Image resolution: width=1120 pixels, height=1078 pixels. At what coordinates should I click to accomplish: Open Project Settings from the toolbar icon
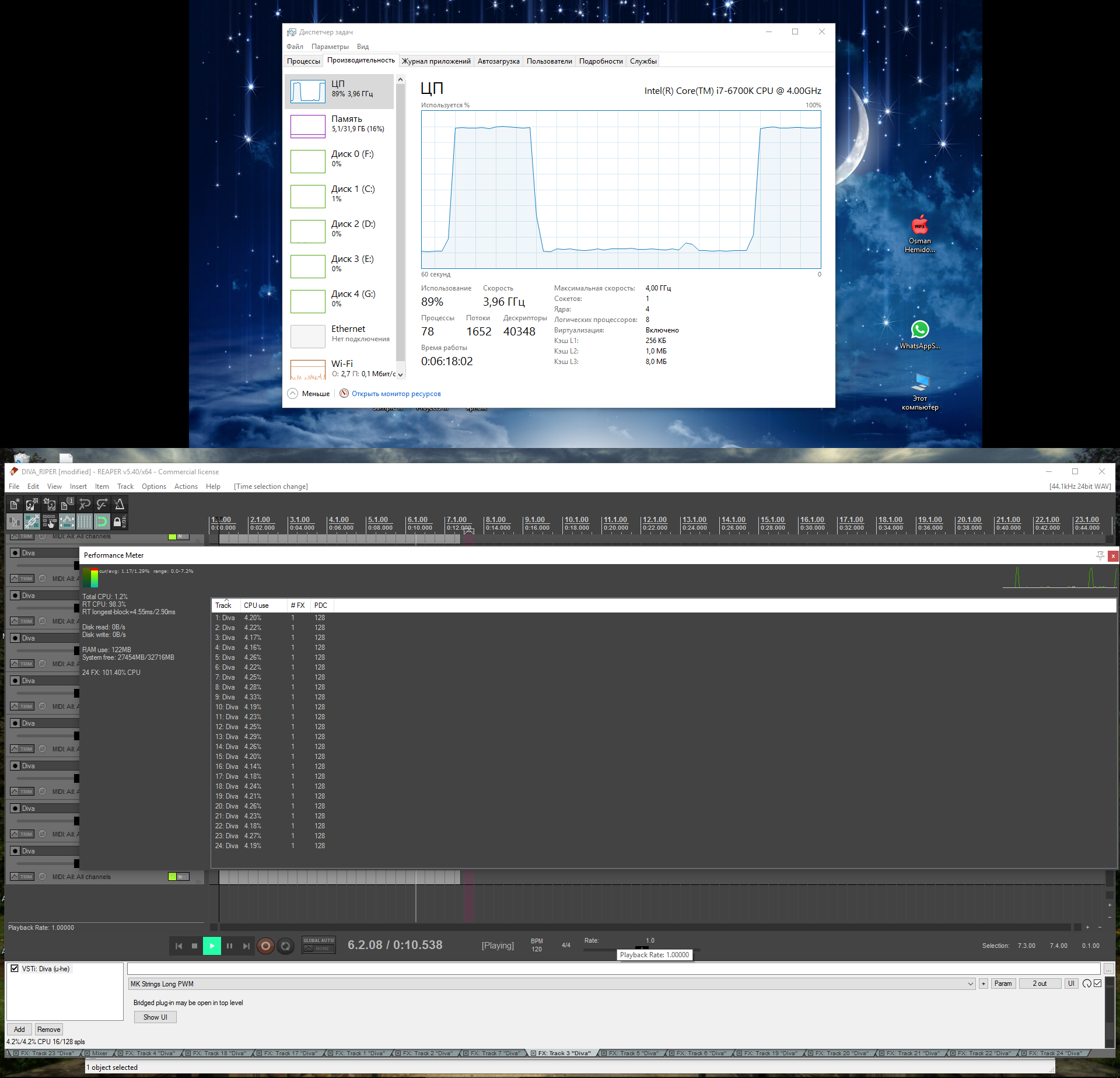coord(67,504)
